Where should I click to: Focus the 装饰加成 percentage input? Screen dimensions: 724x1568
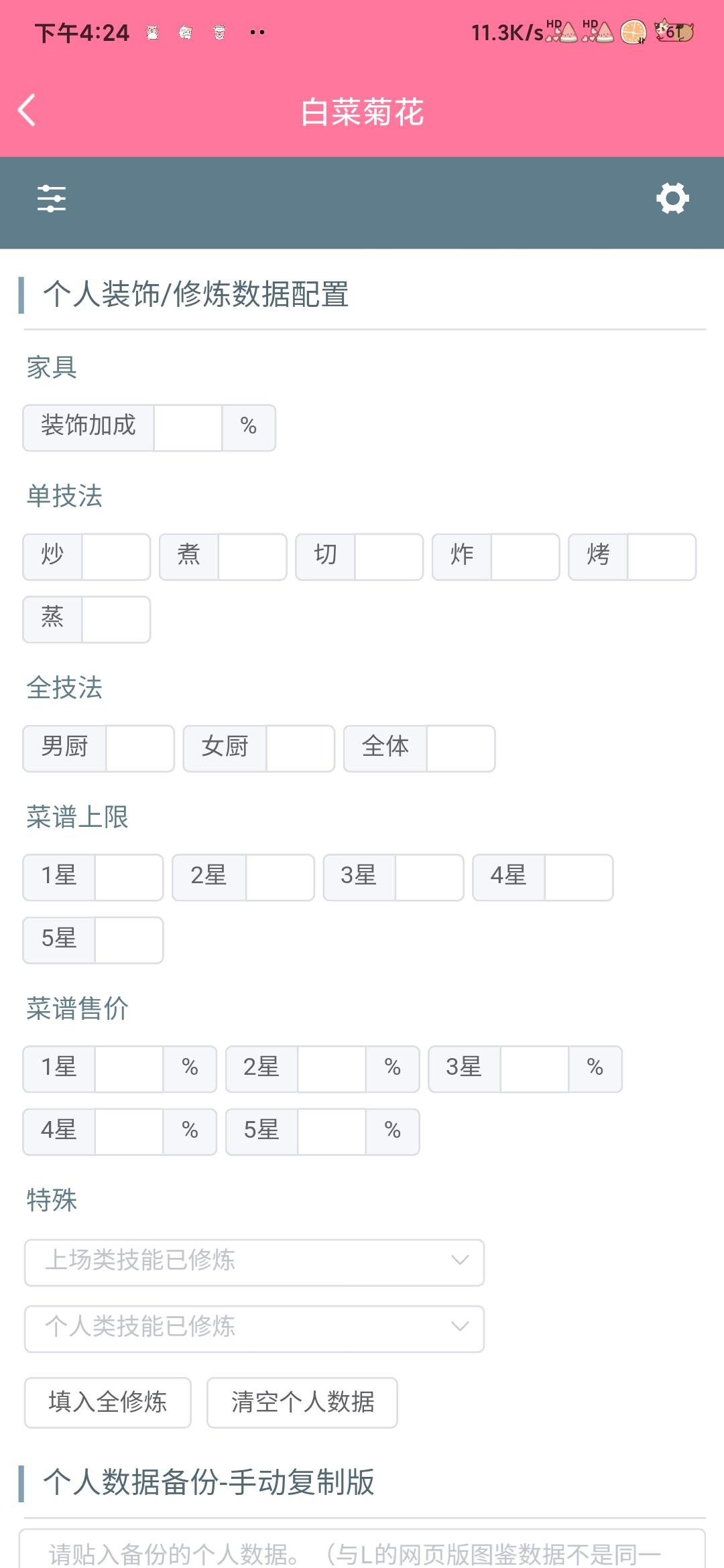point(188,428)
